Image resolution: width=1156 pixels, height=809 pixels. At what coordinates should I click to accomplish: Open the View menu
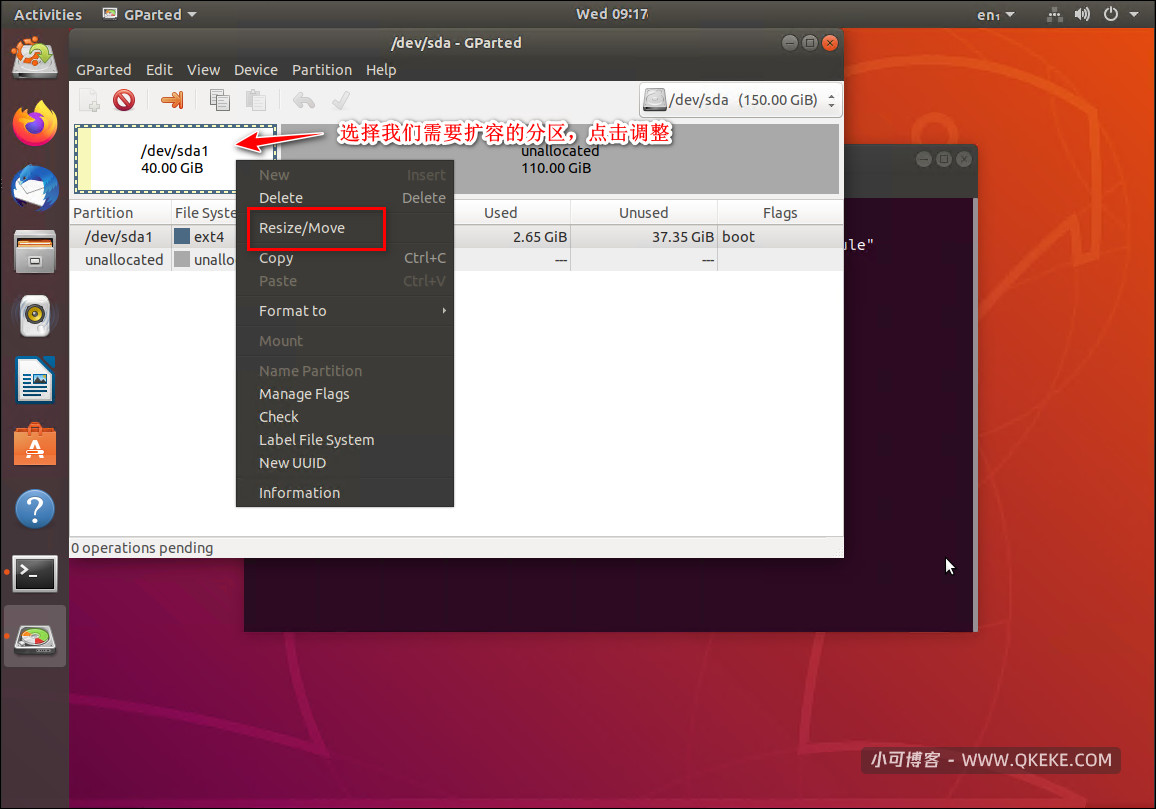pyautogui.click(x=203, y=70)
